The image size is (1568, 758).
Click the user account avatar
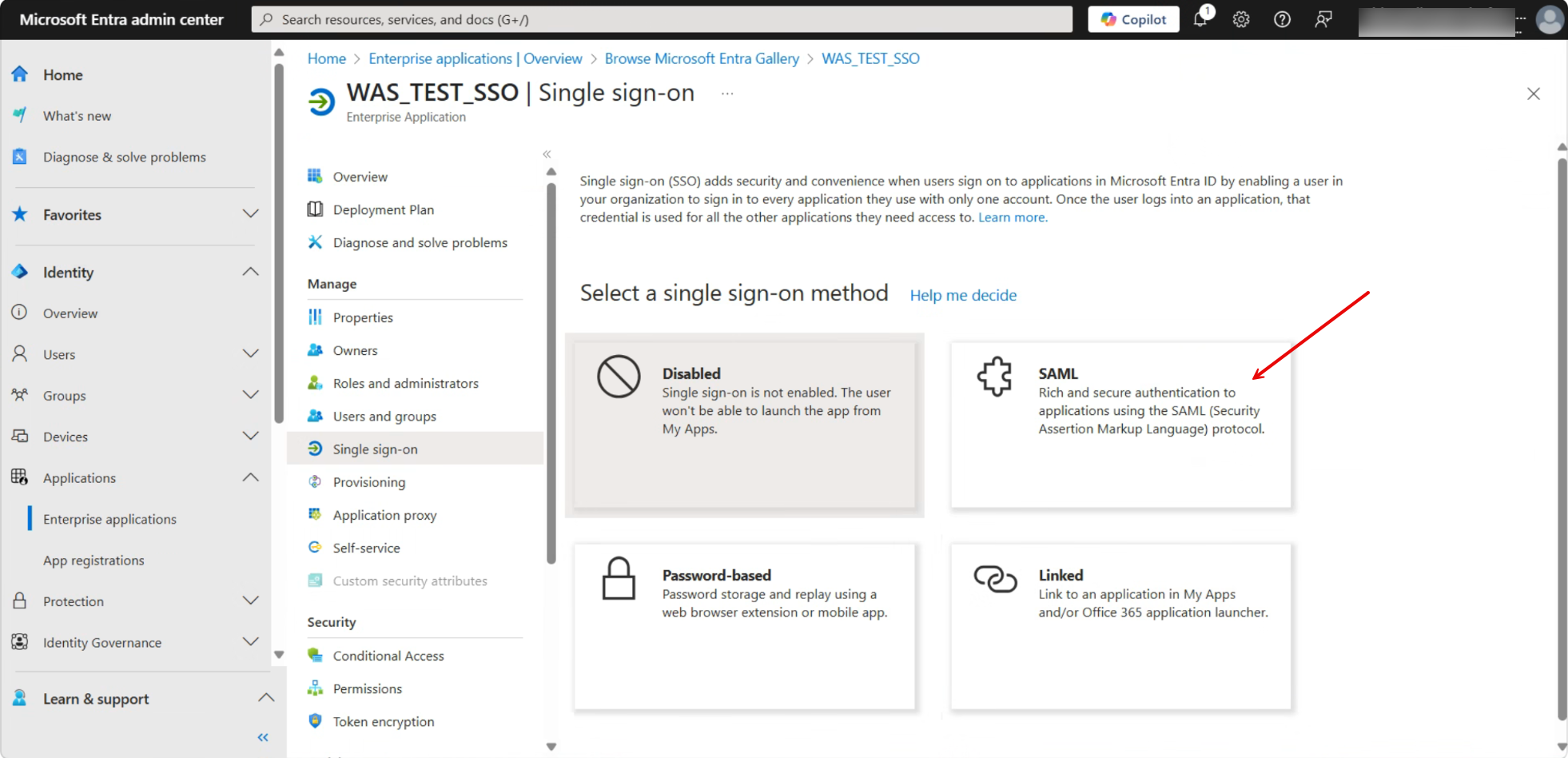click(1550, 20)
